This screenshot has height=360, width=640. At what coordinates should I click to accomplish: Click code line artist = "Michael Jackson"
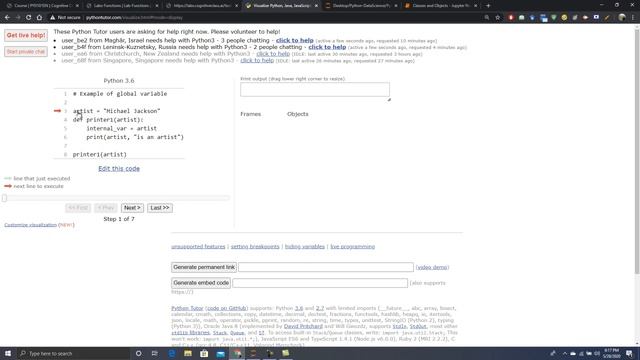pyautogui.click(x=116, y=111)
